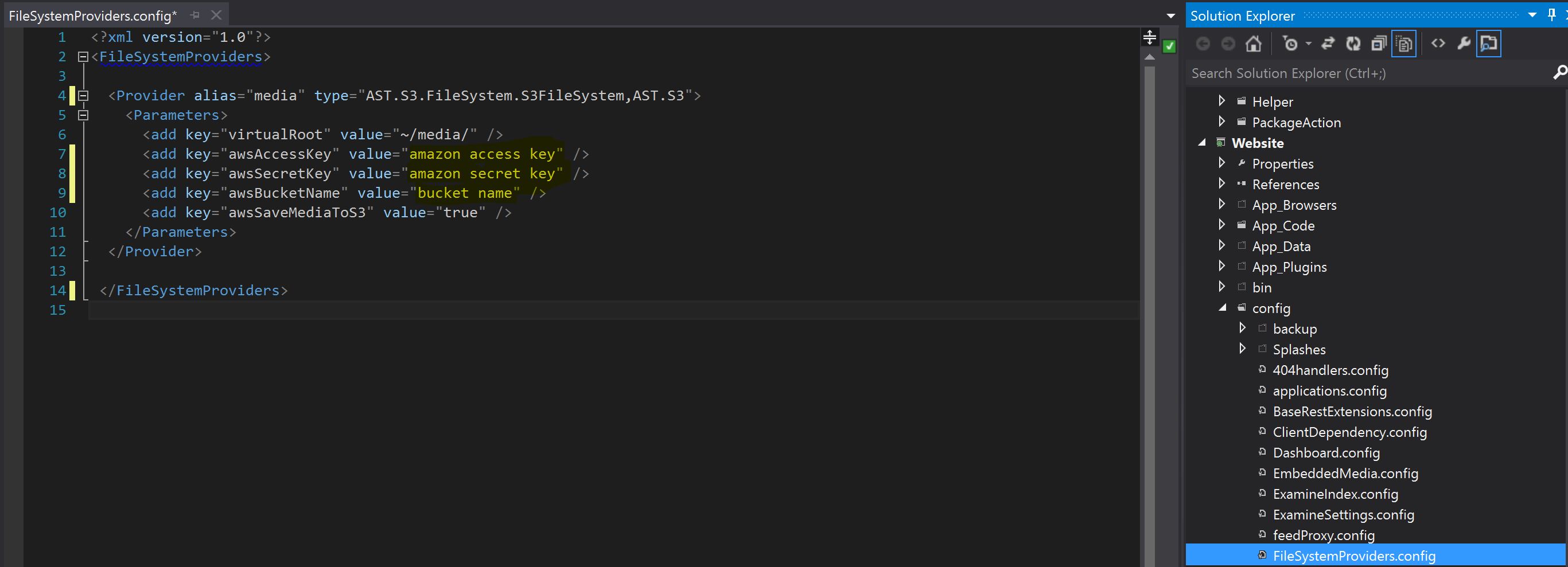Click Sync with Active Document icon
Image resolution: width=1568 pixels, height=567 pixels.
[1328, 44]
